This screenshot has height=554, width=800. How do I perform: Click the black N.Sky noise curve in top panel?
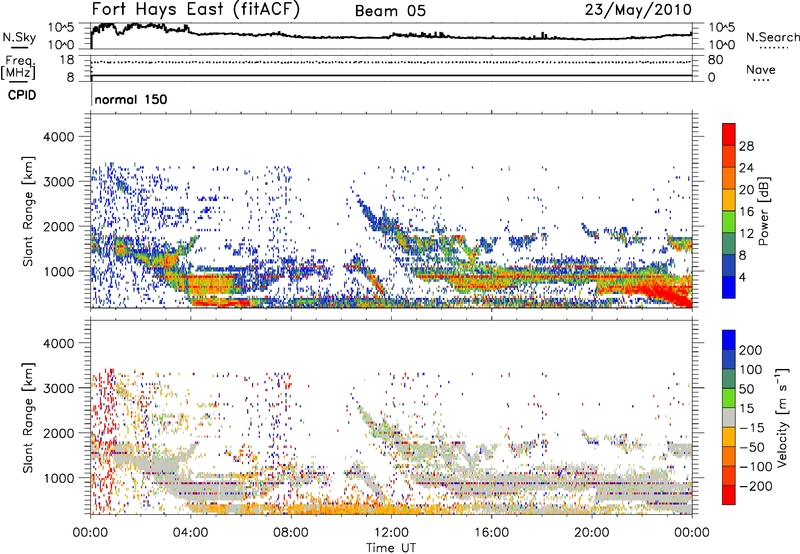click(391, 35)
